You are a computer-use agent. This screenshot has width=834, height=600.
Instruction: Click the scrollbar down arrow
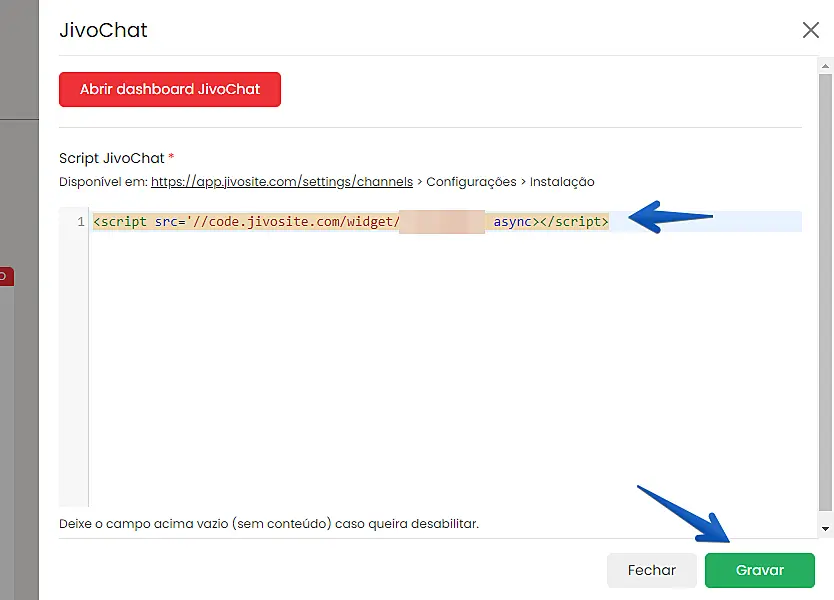coord(825,529)
